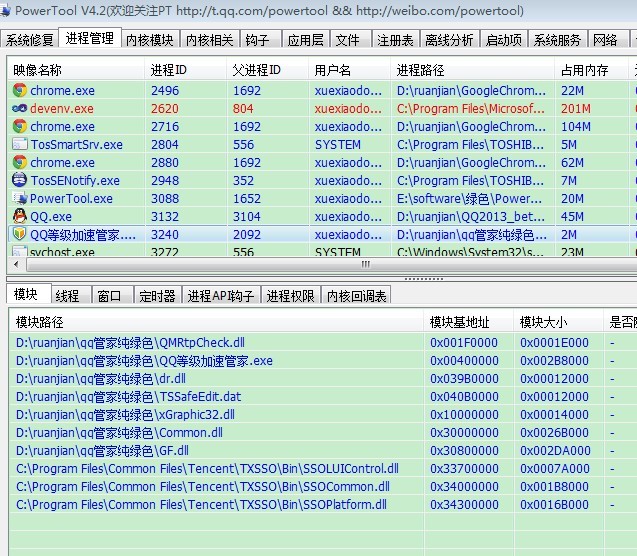Switch to the 注册表 tab
The height and width of the screenshot is (556, 637).
[396, 39]
